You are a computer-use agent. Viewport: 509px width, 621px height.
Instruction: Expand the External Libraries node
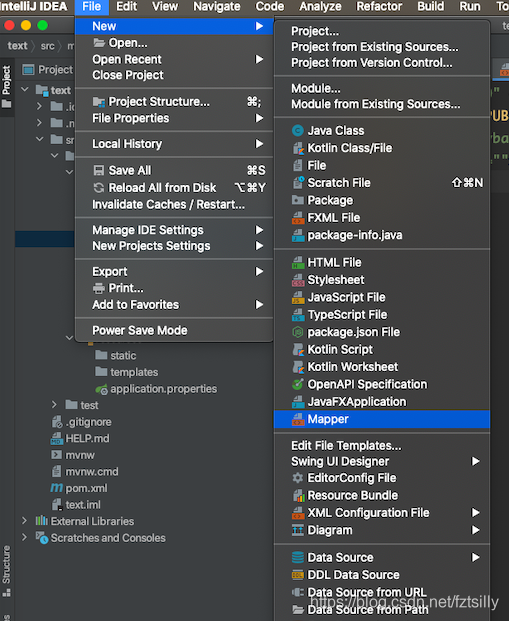[x=25, y=521]
